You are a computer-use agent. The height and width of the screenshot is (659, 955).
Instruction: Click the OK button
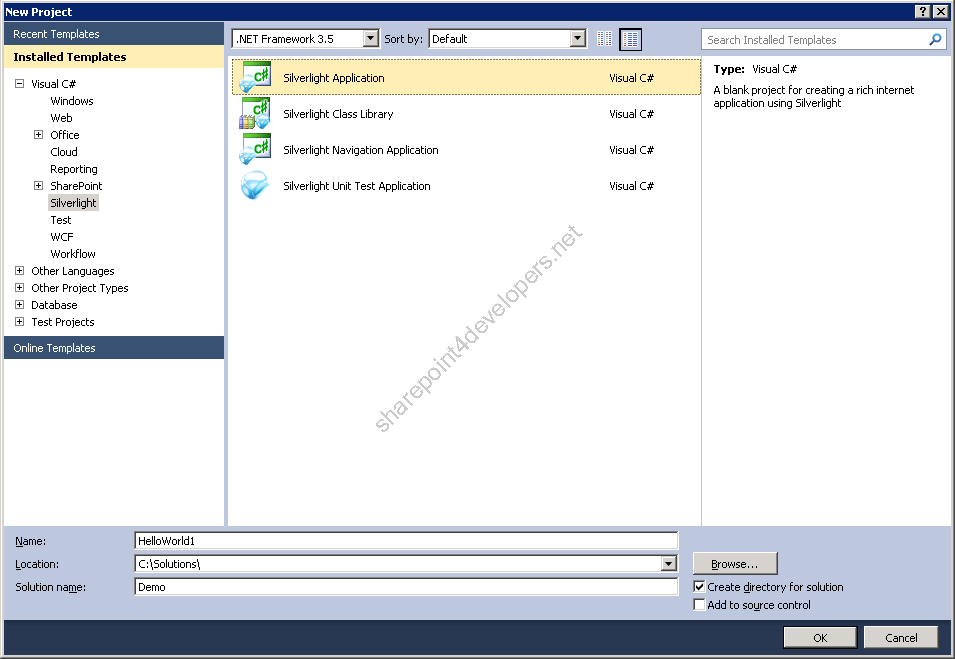coord(820,638)
